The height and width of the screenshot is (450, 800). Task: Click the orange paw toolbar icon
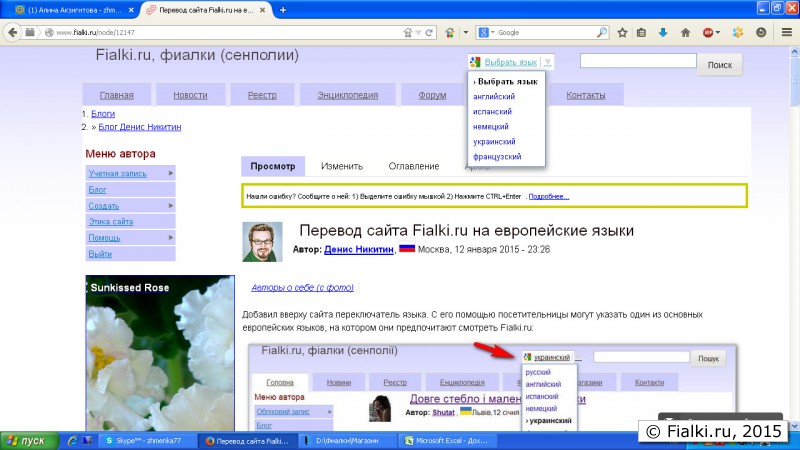pos(738,33)
